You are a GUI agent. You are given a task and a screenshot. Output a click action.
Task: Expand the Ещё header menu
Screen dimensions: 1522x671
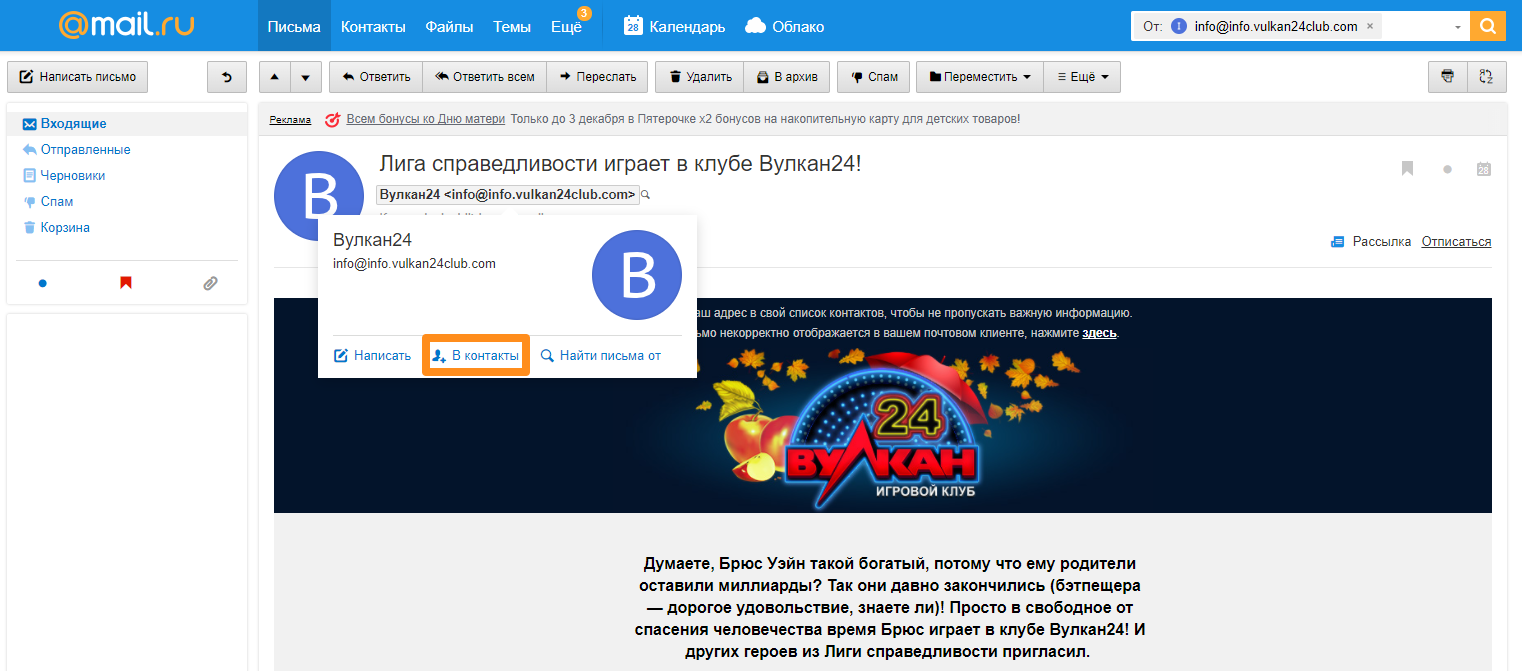click(x=567, y=26)
